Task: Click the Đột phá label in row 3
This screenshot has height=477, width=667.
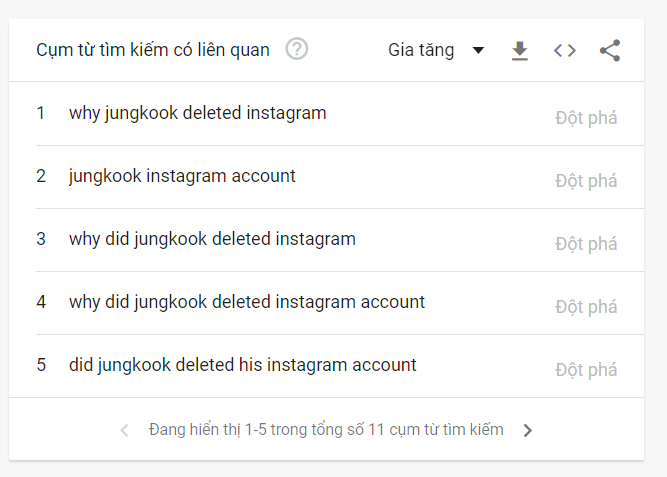Action: [x=586, y=244]
